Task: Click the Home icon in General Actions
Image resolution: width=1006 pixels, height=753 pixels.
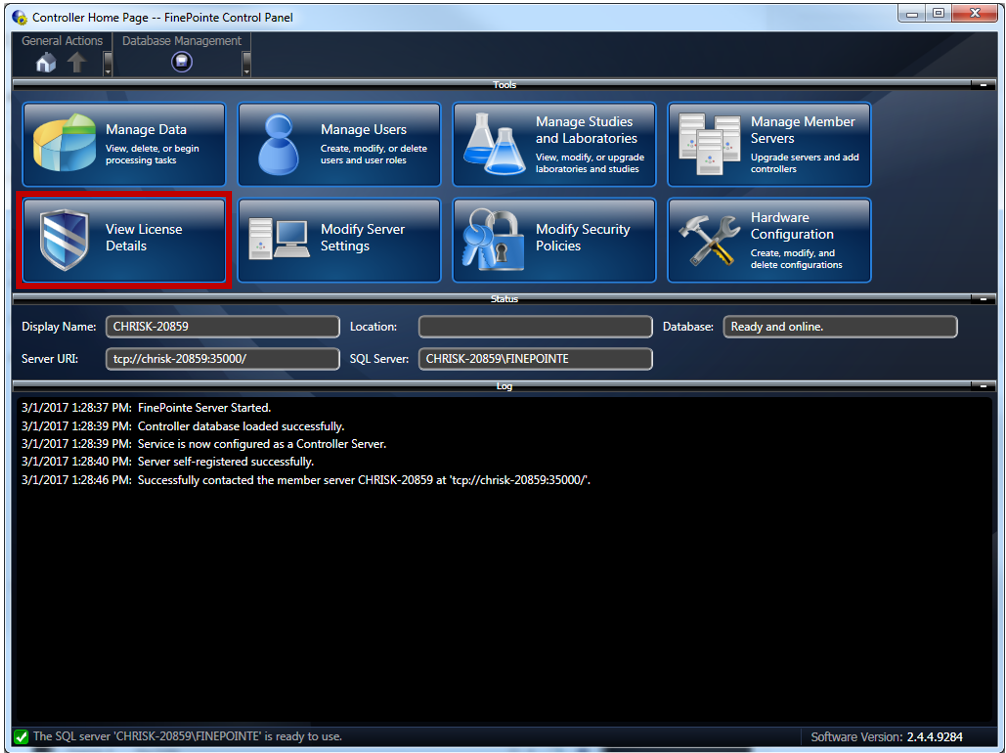Action: pyautogui.click(x=46, y=62)
